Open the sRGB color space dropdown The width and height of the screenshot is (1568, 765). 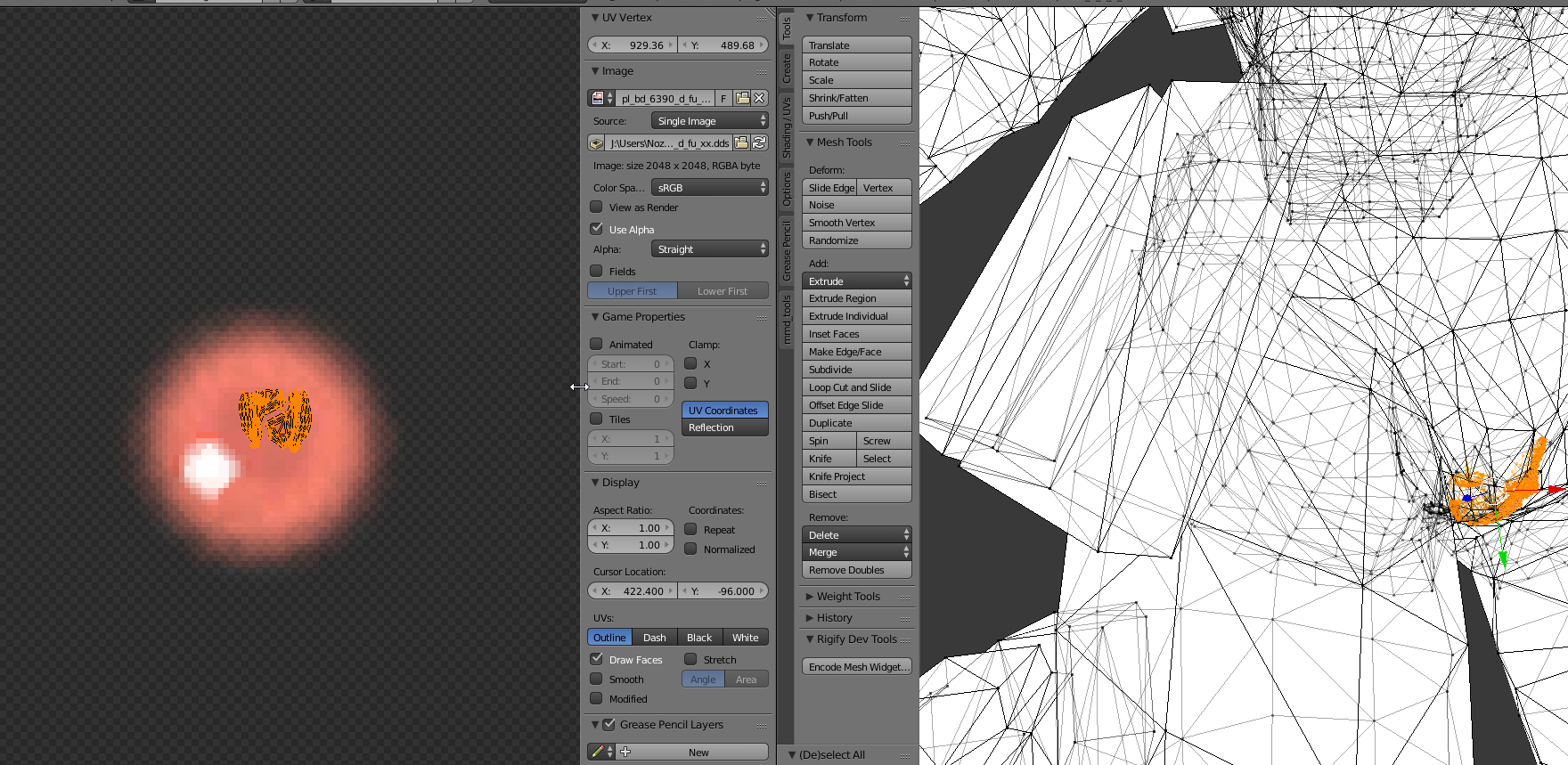[x=709, y=188]
